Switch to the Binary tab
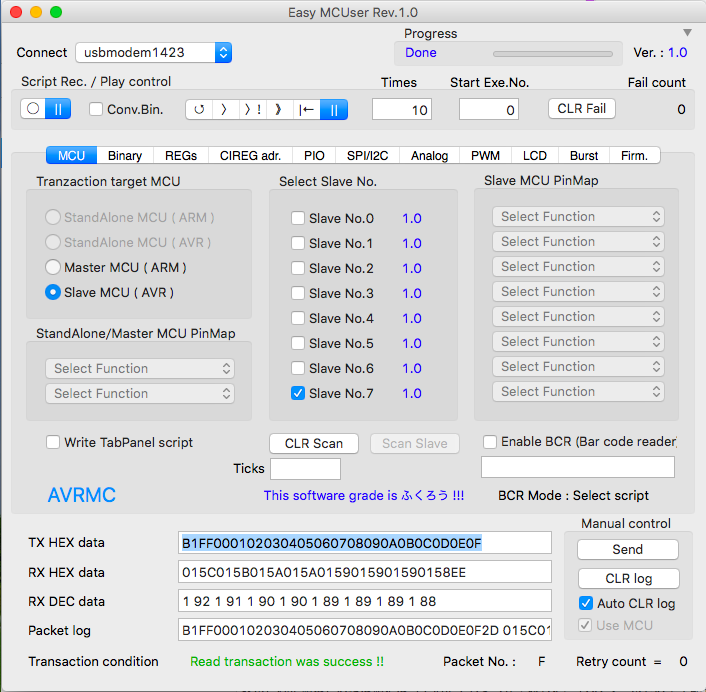This screenshot has height=692, width=706. pos(125,155)
